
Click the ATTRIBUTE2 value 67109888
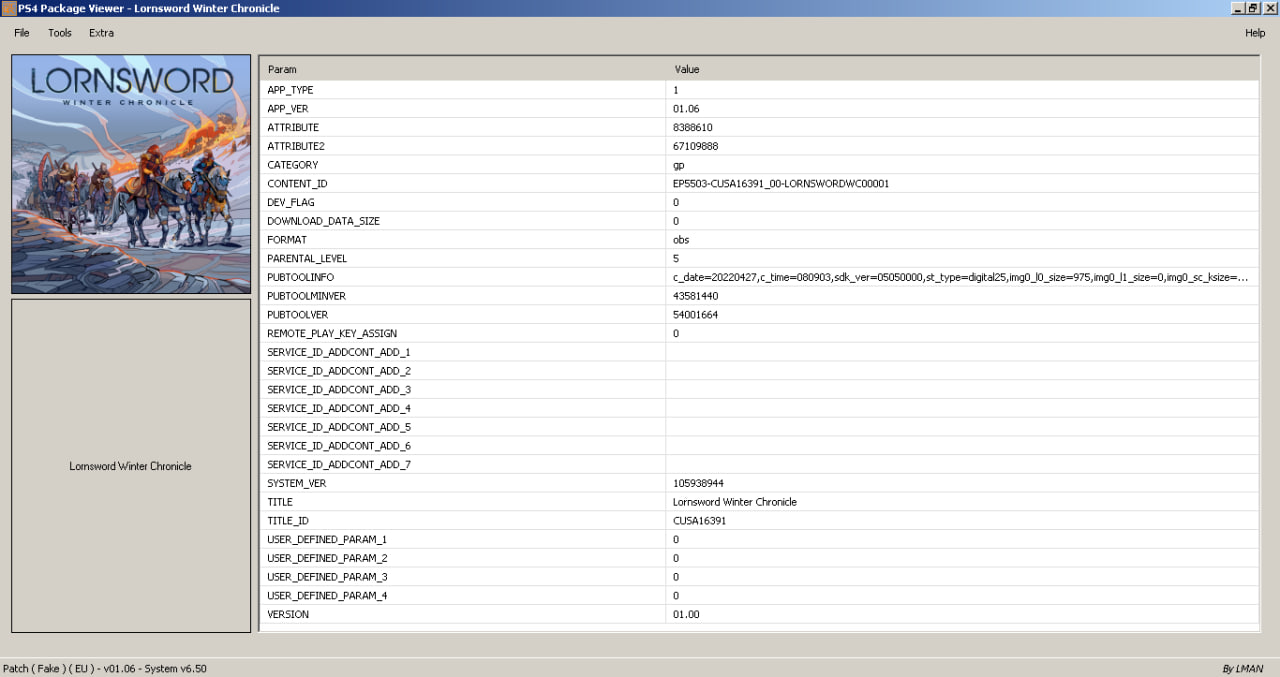tap(696, 146)
